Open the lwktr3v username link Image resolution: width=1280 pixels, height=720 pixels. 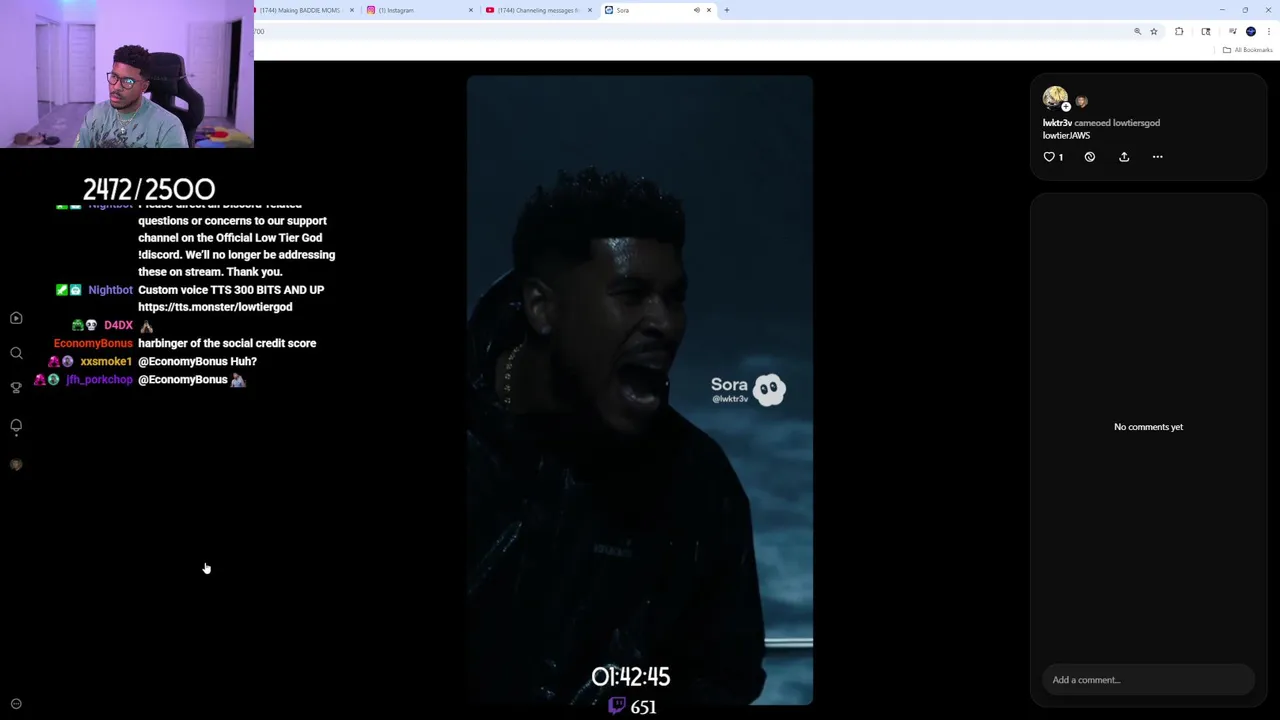[1057, 123]
